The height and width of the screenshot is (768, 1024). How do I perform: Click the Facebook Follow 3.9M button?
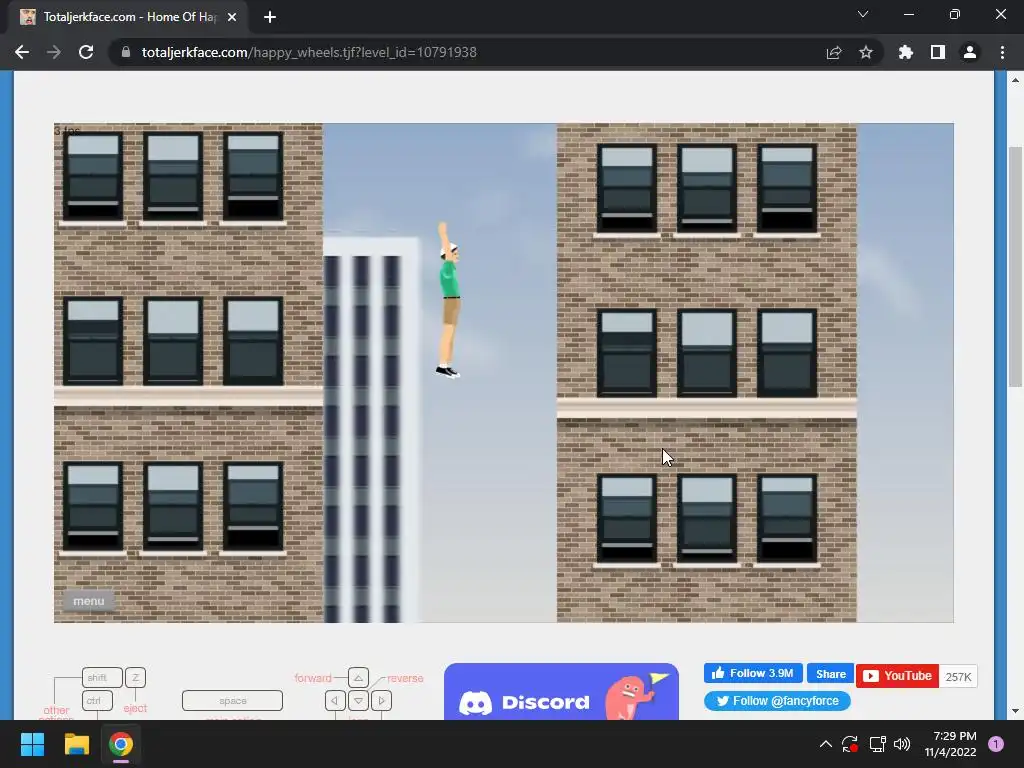(753, 673)
